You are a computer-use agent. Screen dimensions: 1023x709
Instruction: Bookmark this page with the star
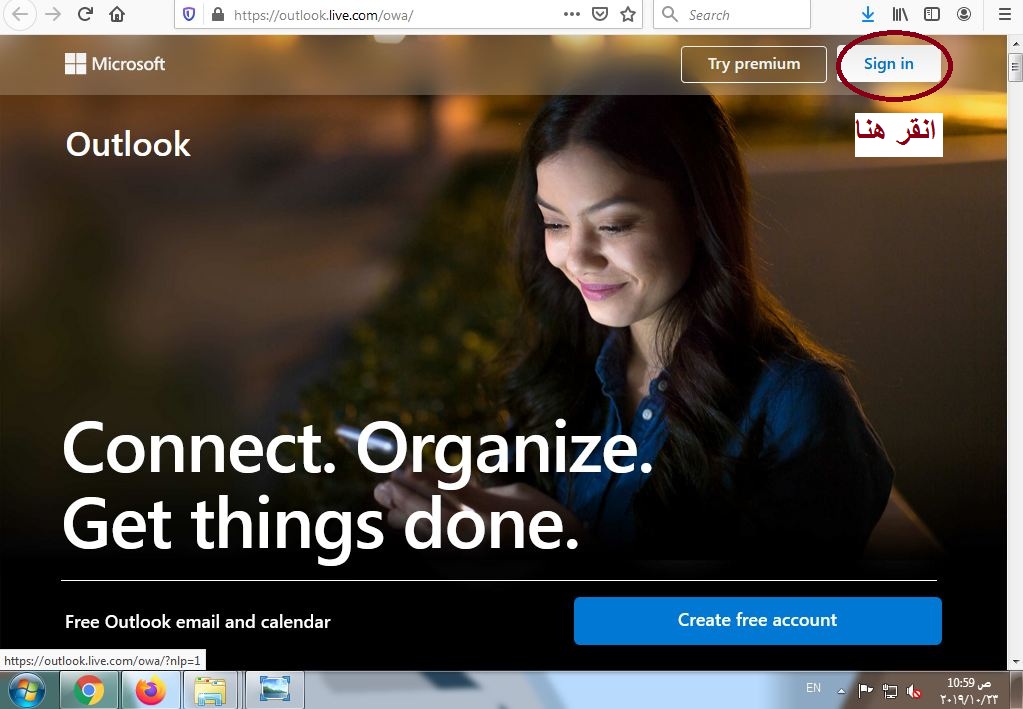(x=628, y=15)
